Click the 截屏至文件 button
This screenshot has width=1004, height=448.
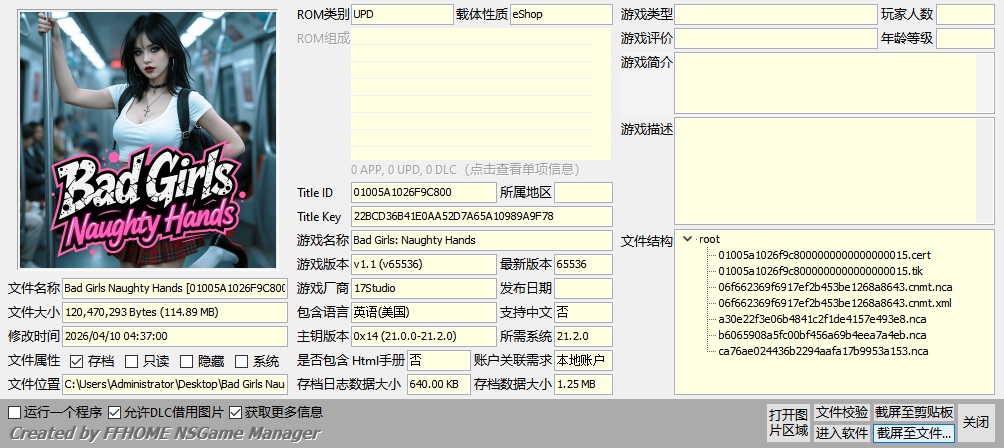[914, 433]
